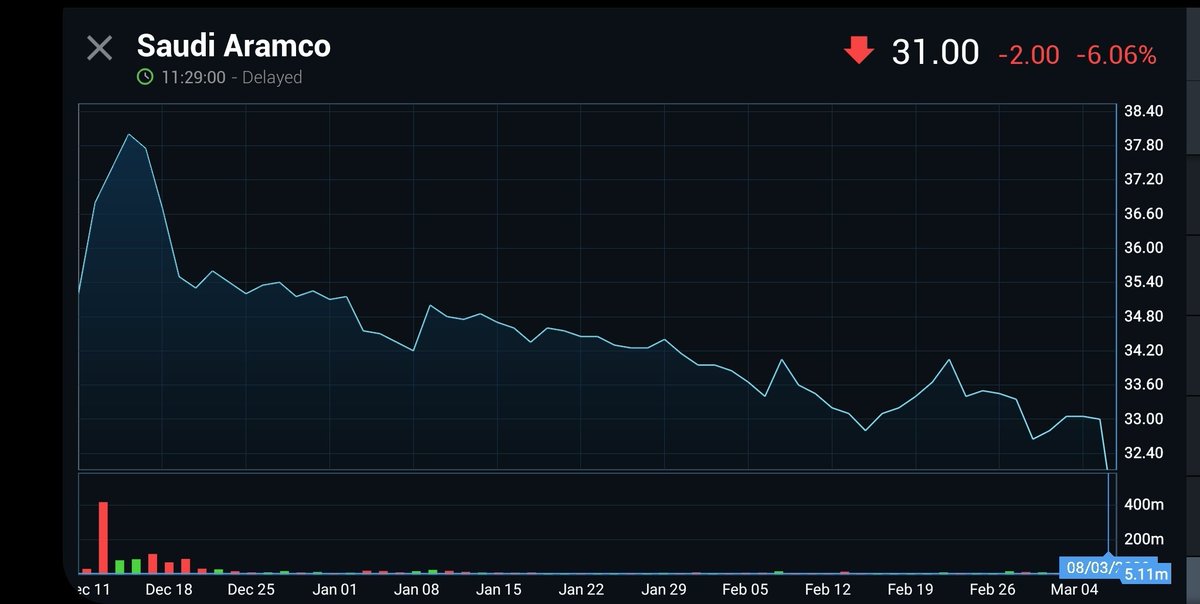Screen dimensions: 1200x604
Task: Click the 34.20 price axis label
Action: tap(1143, 350)
